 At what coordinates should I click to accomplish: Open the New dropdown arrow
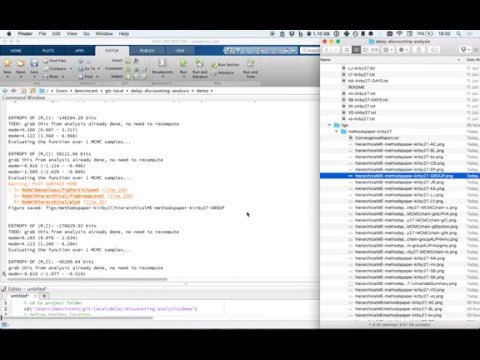coord(7,77)
